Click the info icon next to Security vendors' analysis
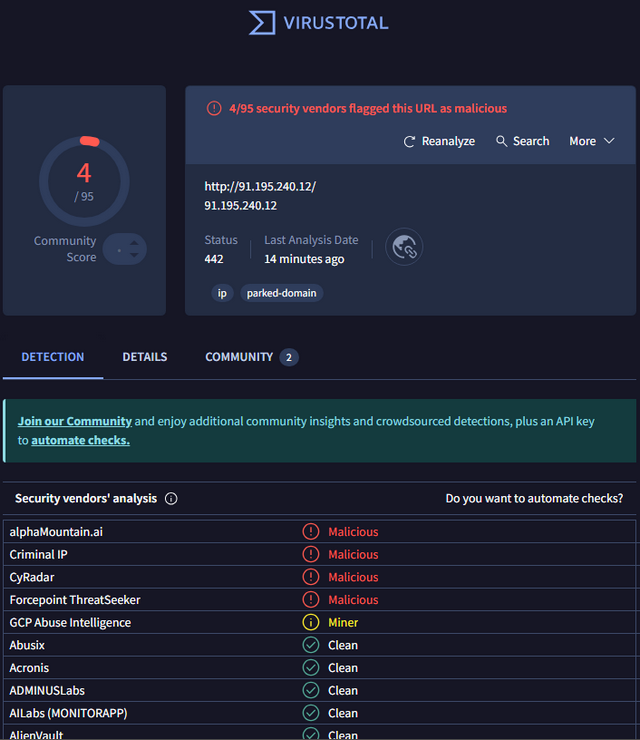The height and width of the screenshot is (740, 640). 171,498
